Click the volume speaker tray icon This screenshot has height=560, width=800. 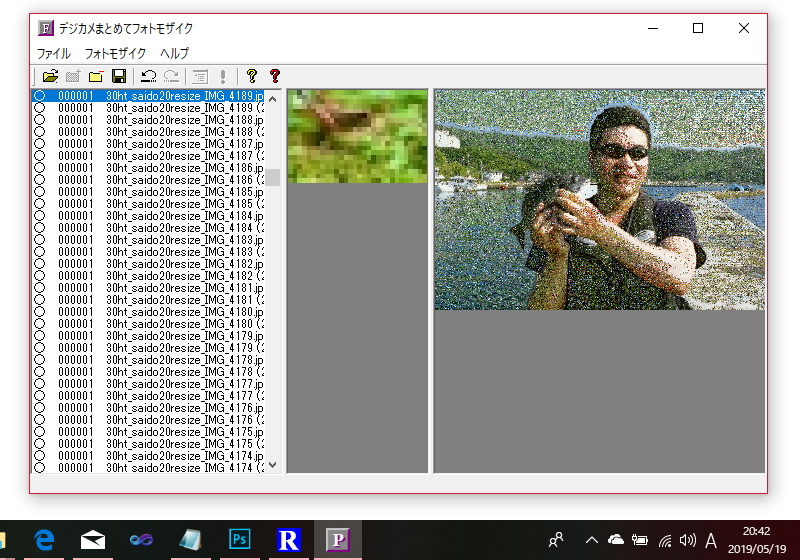pyautogui.click(x=688, y=540)
